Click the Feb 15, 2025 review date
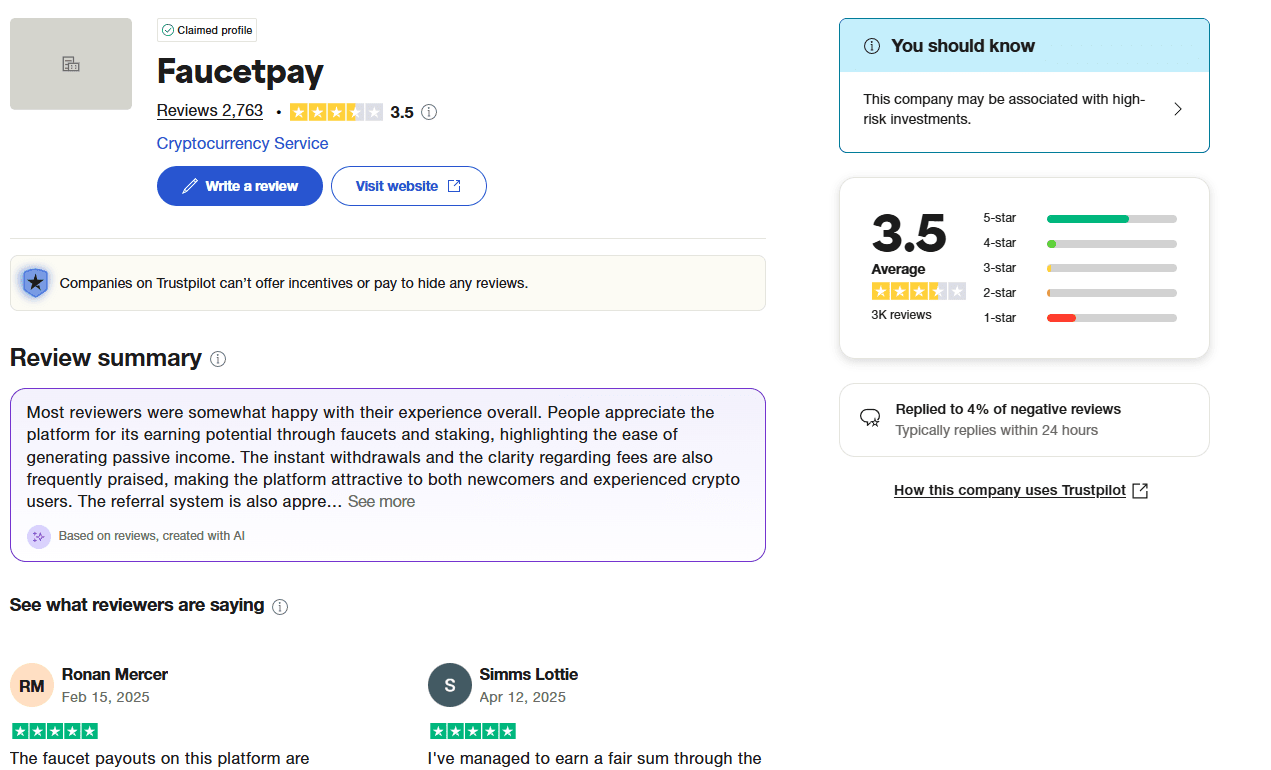This screenshot has height=770, width=1271. coord(106,697)
